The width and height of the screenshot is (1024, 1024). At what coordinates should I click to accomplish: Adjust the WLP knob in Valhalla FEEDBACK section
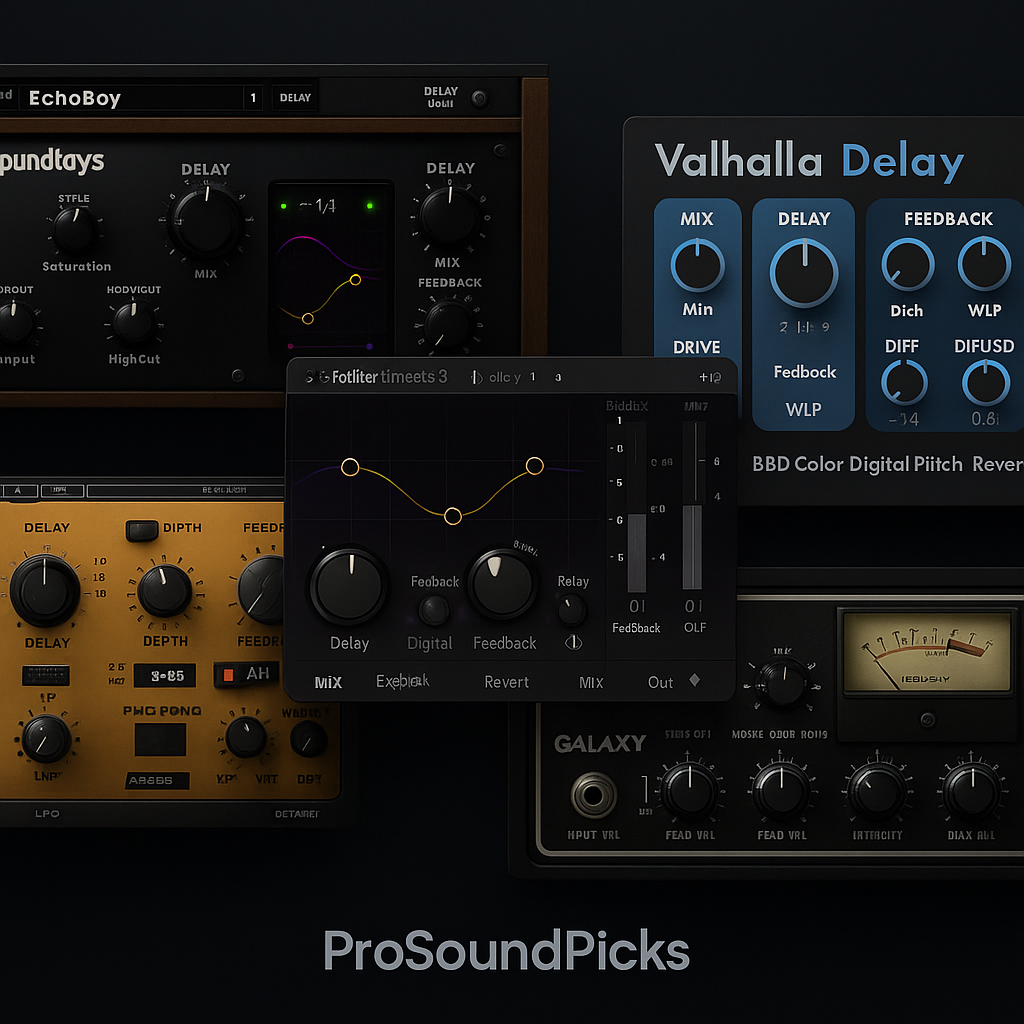pyautogui.click(x=984, y=264)
